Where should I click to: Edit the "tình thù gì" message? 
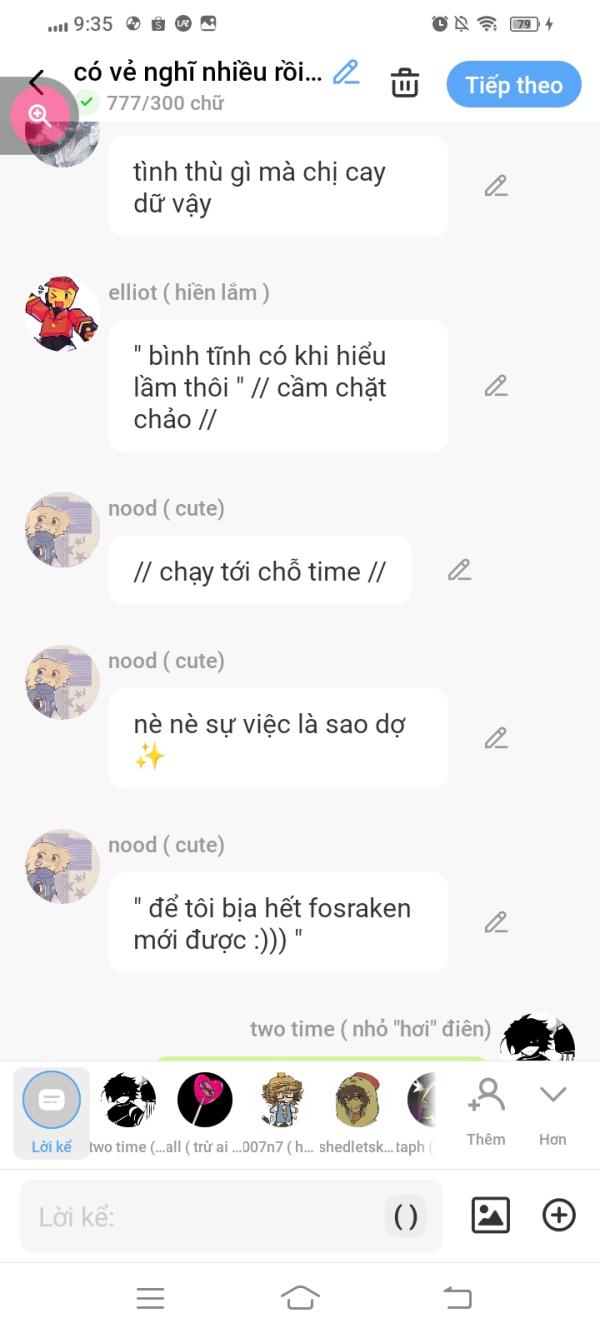coord(496,186)
